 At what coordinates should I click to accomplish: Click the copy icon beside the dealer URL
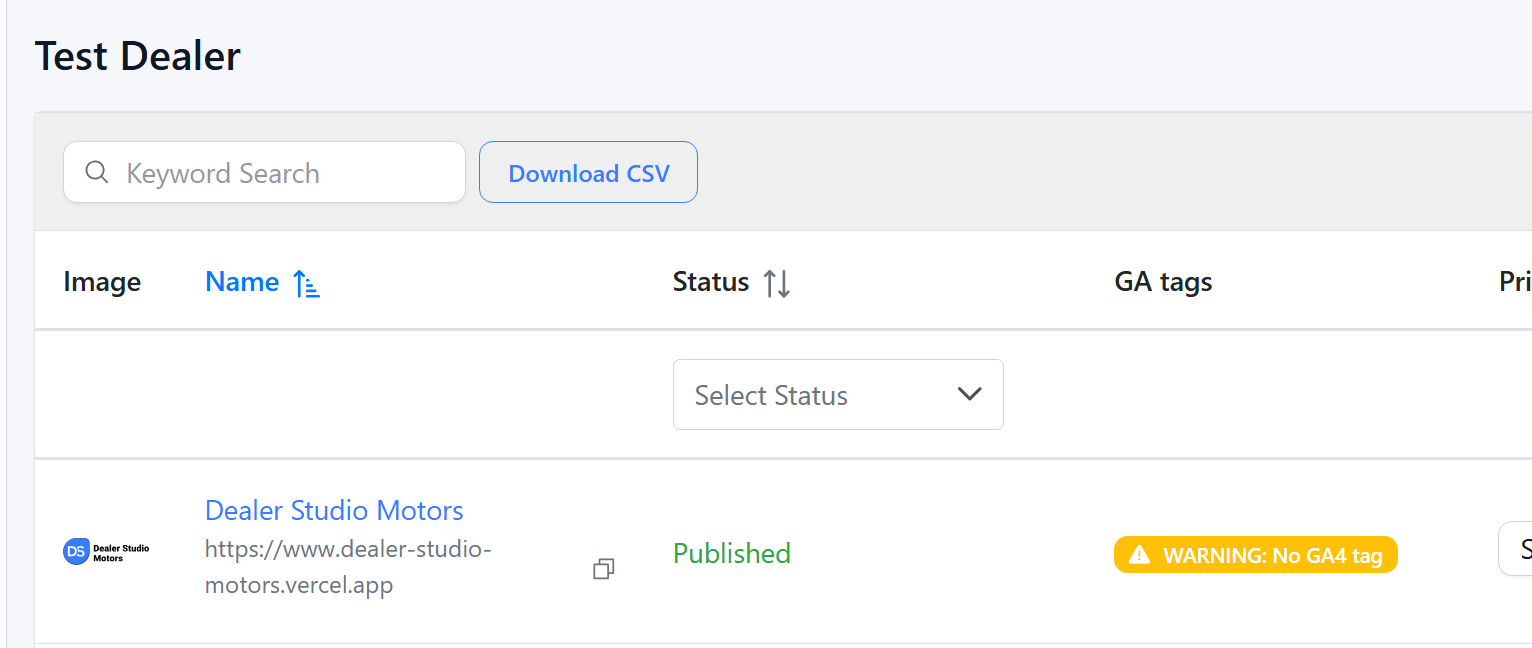603,569
